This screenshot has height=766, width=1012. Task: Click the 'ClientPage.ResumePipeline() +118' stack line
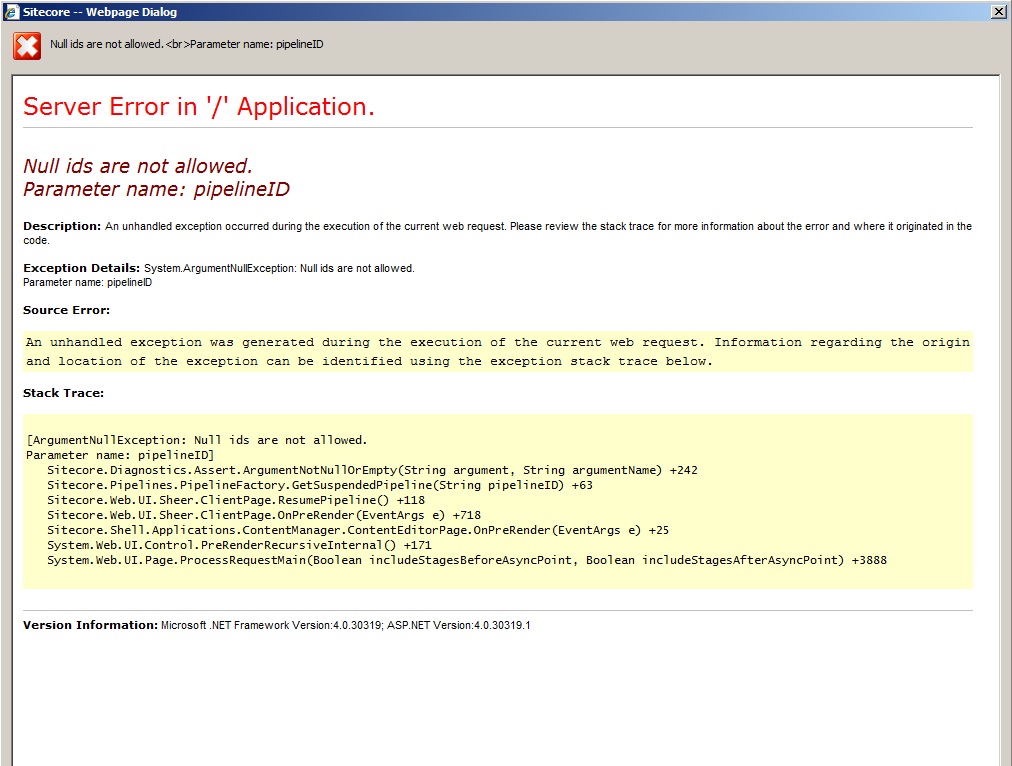236,500
